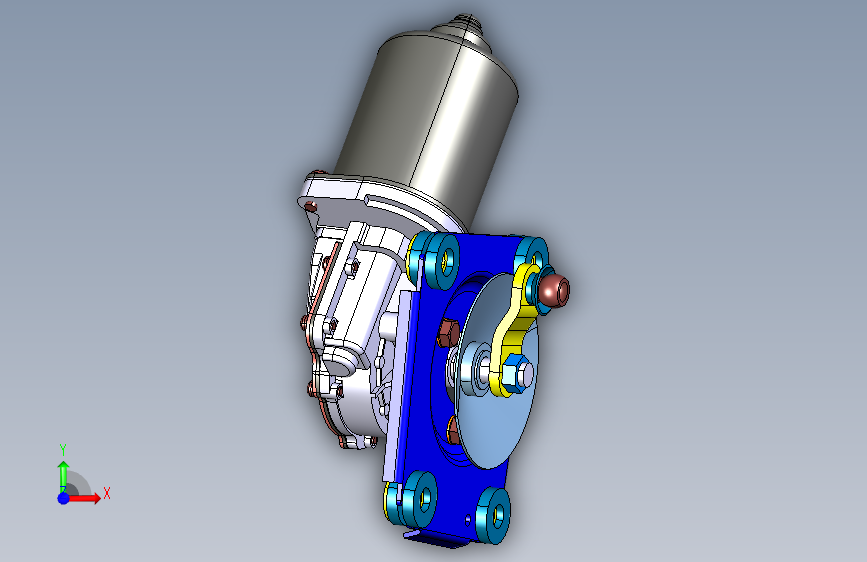Pick the upper copper hex bolt on the blue plate
Viewport: 867px width, 562px height.
point(448,334)
